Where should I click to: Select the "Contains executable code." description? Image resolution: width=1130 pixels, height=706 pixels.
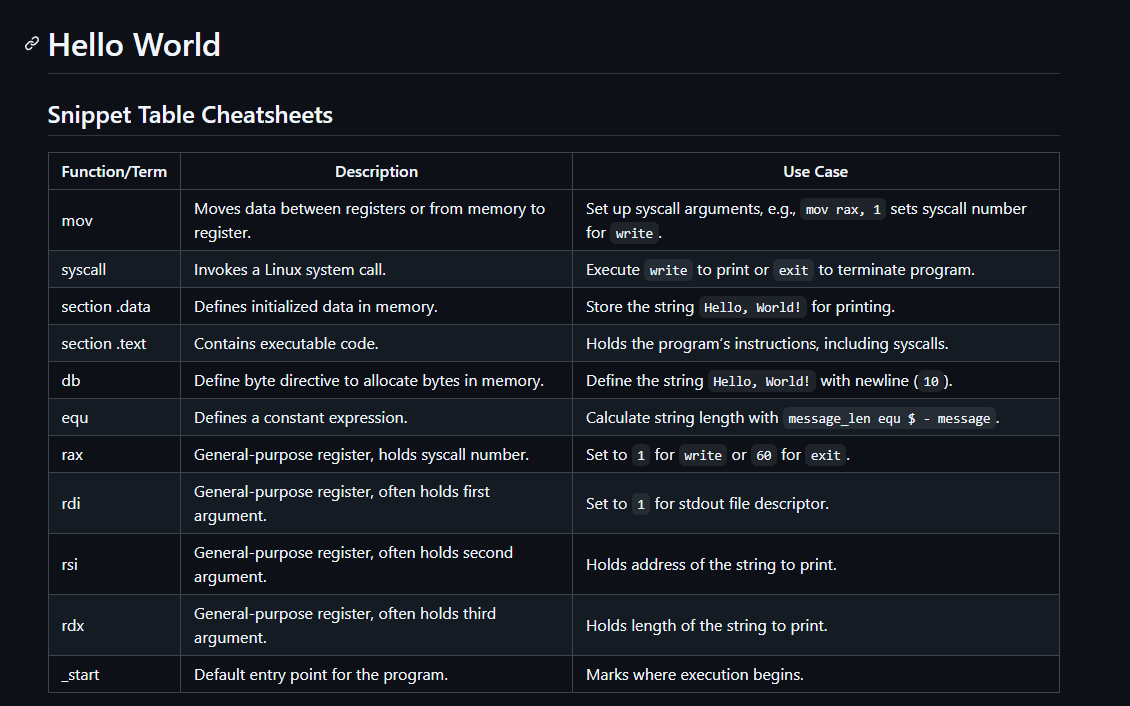click(286, 344)
